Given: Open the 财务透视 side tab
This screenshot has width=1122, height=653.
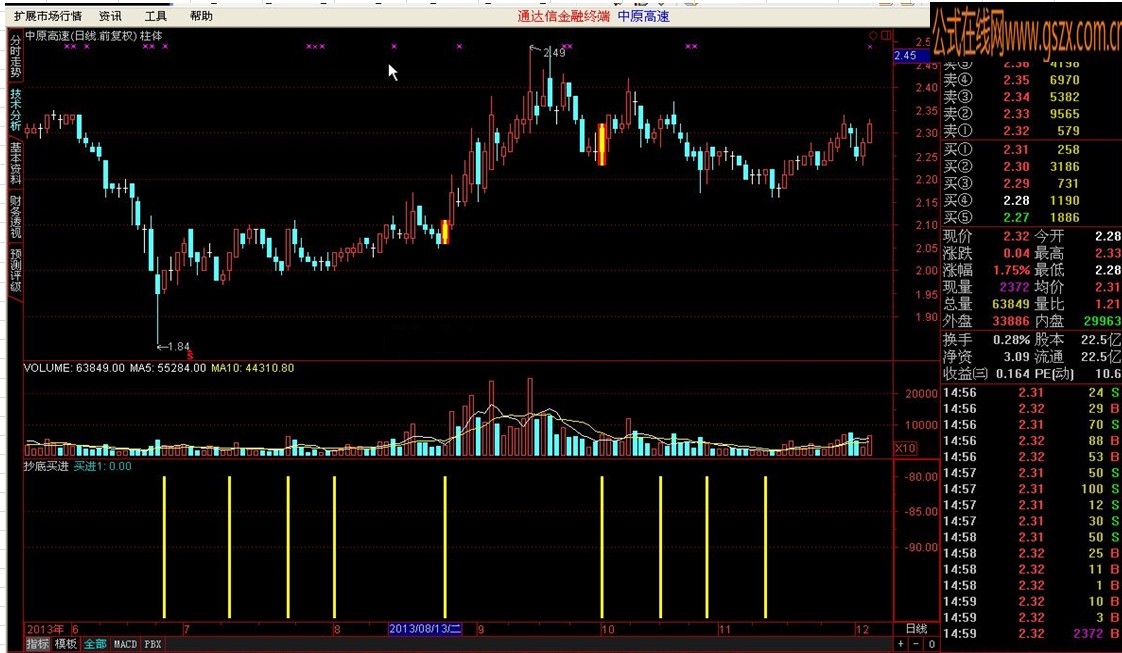Looking at the screenshot, I should click(x=15, y=217).
